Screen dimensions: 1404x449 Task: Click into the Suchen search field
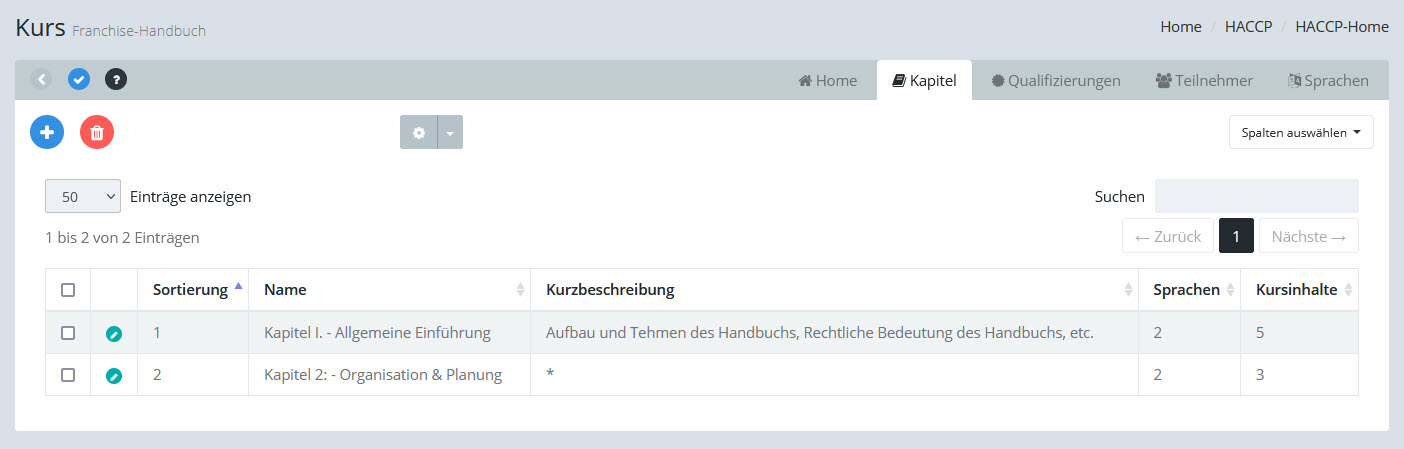(1256, 196)
